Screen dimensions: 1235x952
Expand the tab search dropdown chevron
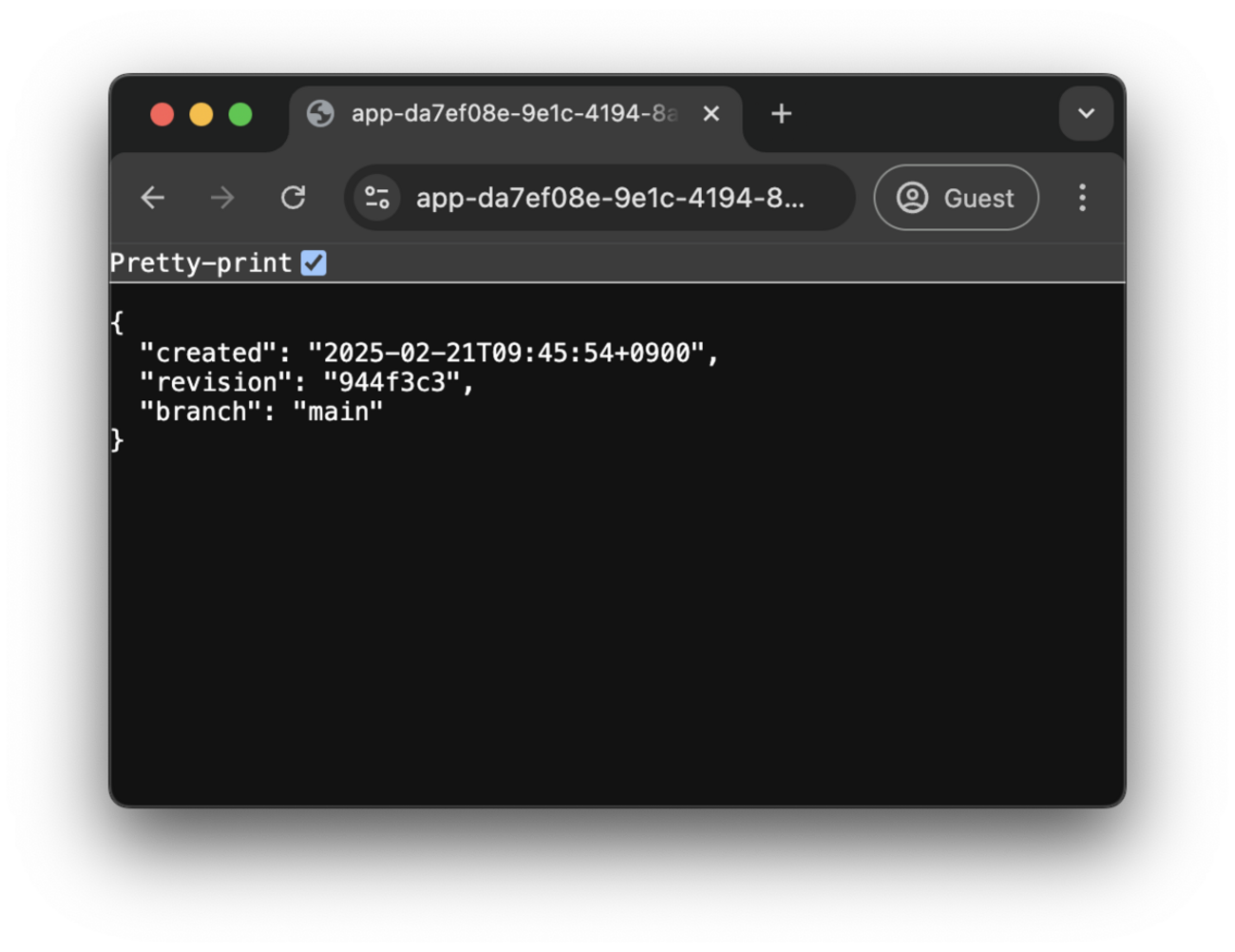pyautogui.click(x=1086, y=114)
